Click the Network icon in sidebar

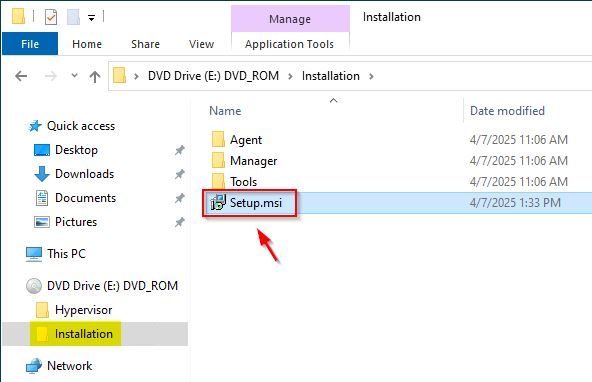tap(34, 366)
